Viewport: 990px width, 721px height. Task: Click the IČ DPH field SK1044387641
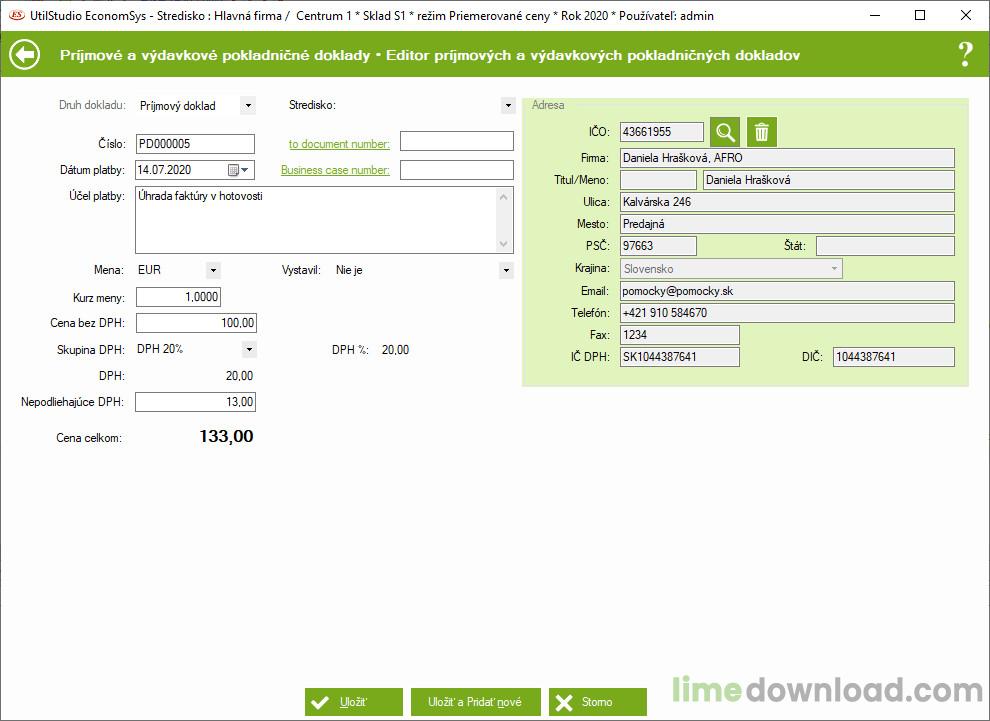pyautogui.click(x=680, y=357)
